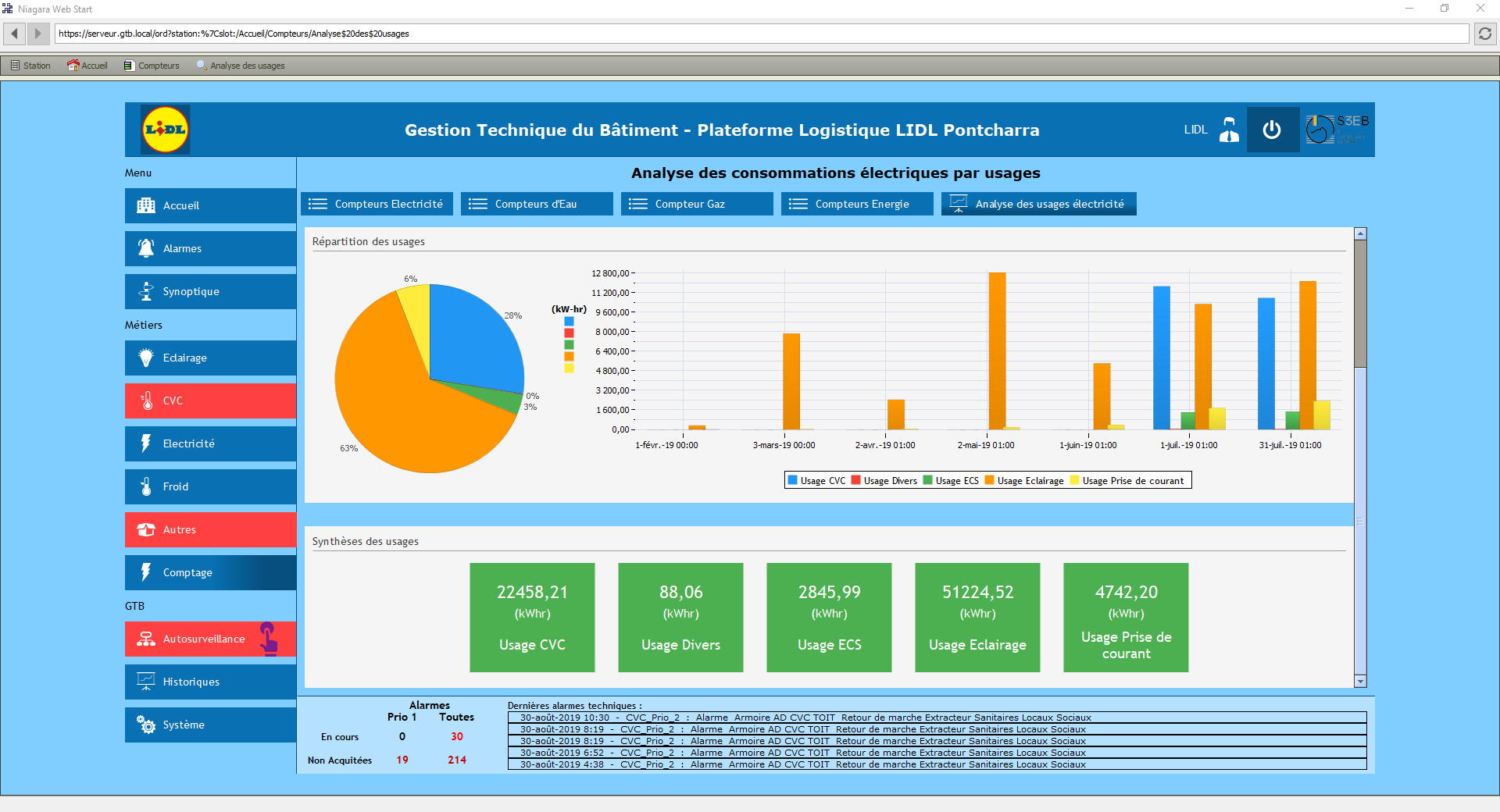Click the Autres box icon
The height and width of the screenshot is (812, 1500).
click(146, 529)
